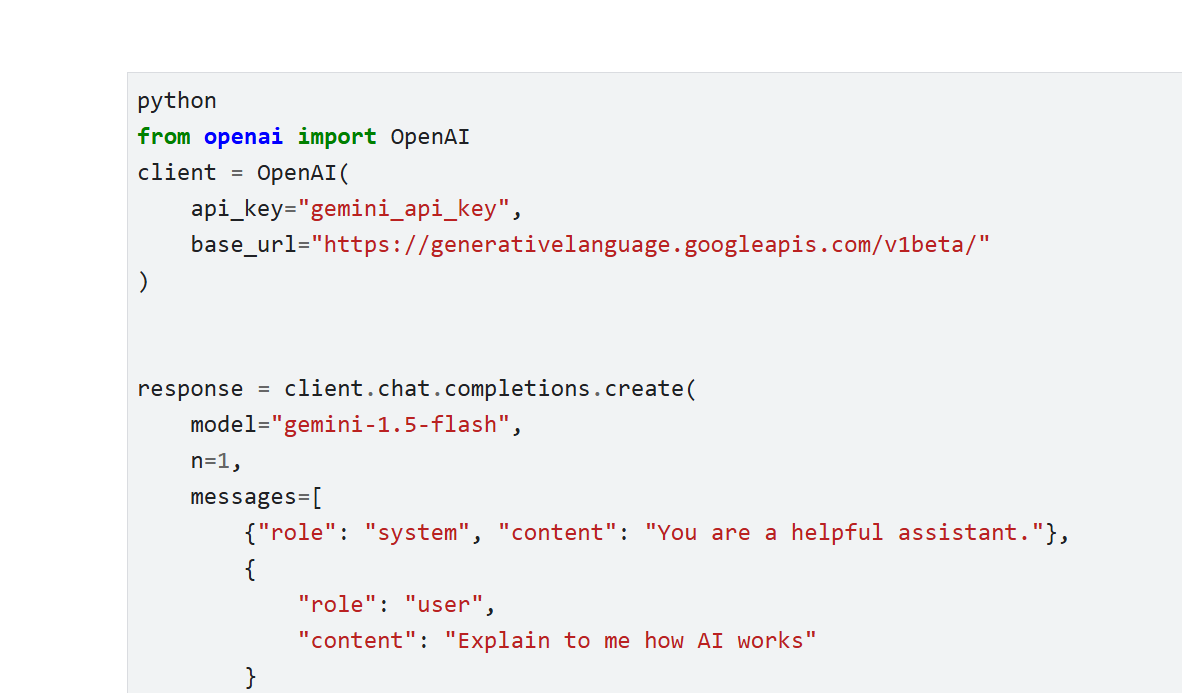Click the "gemini_api_key" string
Viewport: 1182px width, 693px height.
403,209
